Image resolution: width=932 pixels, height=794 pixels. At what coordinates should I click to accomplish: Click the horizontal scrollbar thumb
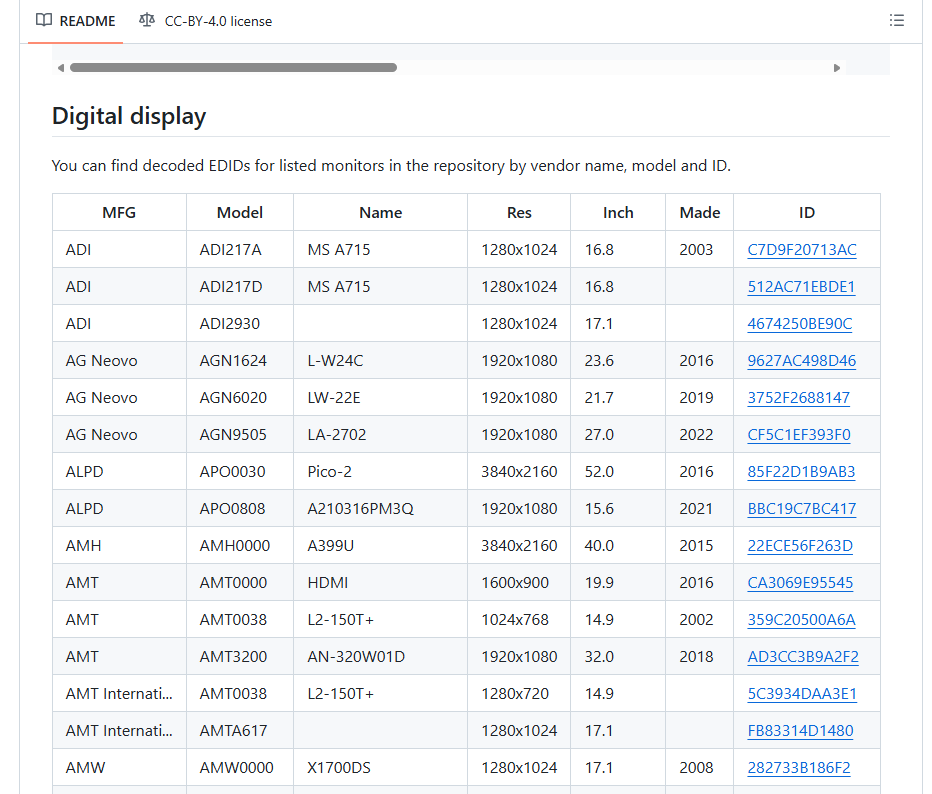tap(233, 68)
